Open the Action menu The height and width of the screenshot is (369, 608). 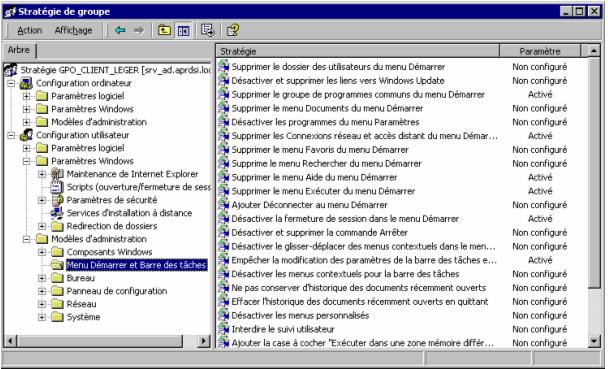(x=29, y=30)
